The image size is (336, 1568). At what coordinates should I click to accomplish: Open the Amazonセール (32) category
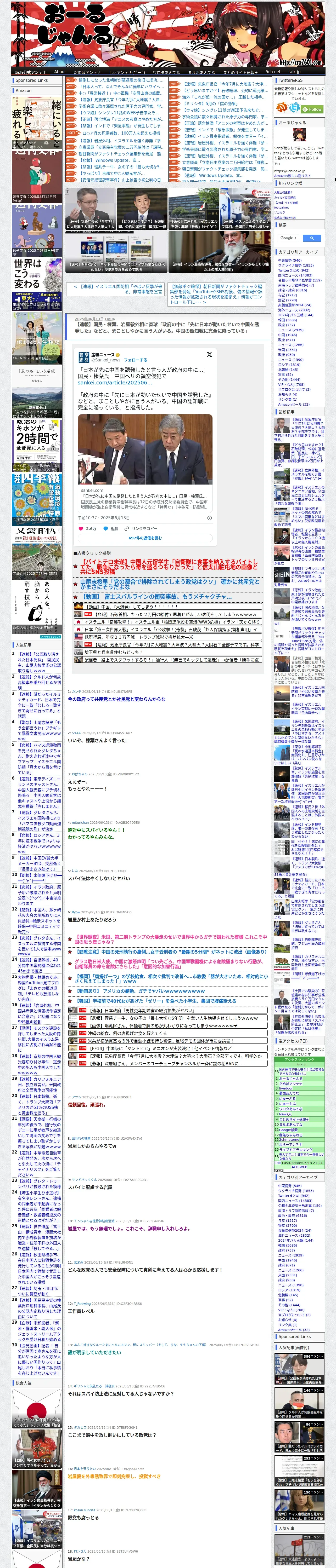click(x=294, y=404)
